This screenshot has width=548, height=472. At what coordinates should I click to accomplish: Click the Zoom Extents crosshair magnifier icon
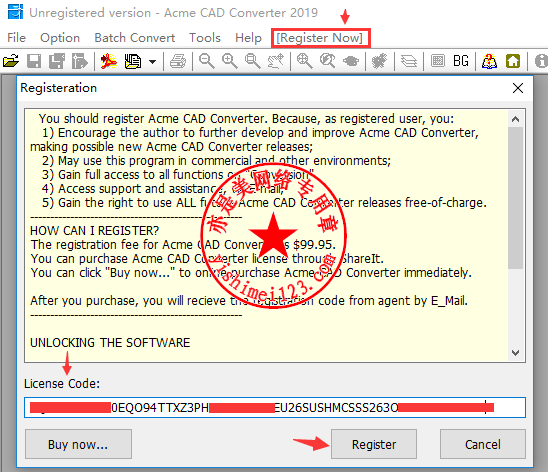coord(304,61)
